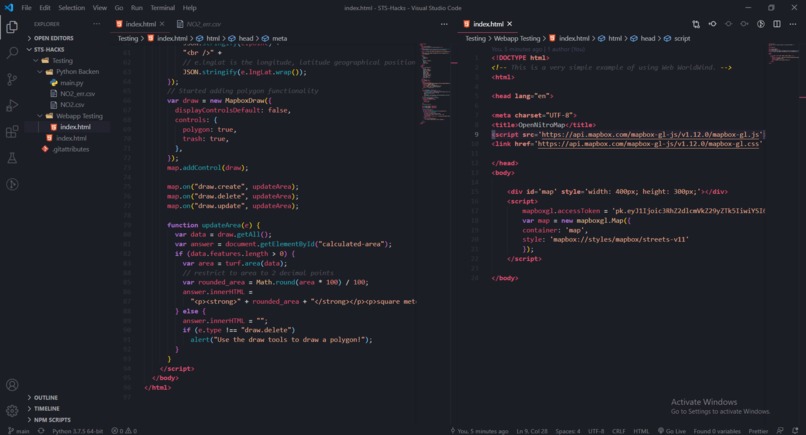Click Webapp Testing breadcrumb in right editor
The height and width of the screenshot is (435, 806).
coord(517,38)
